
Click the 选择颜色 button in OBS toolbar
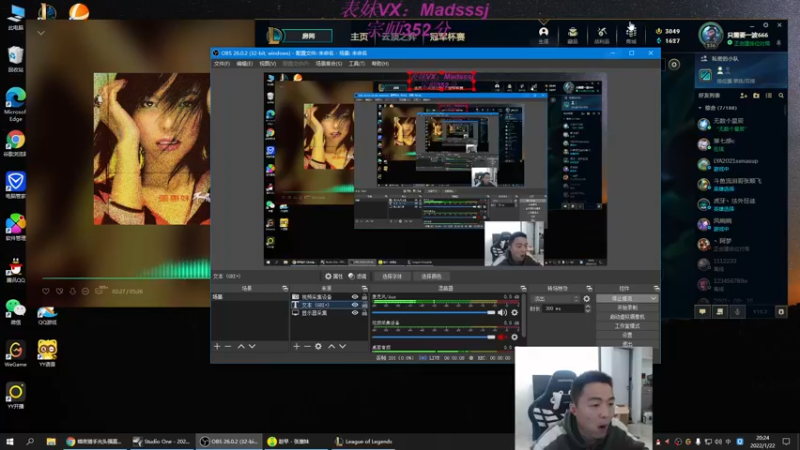click(432, 276)
